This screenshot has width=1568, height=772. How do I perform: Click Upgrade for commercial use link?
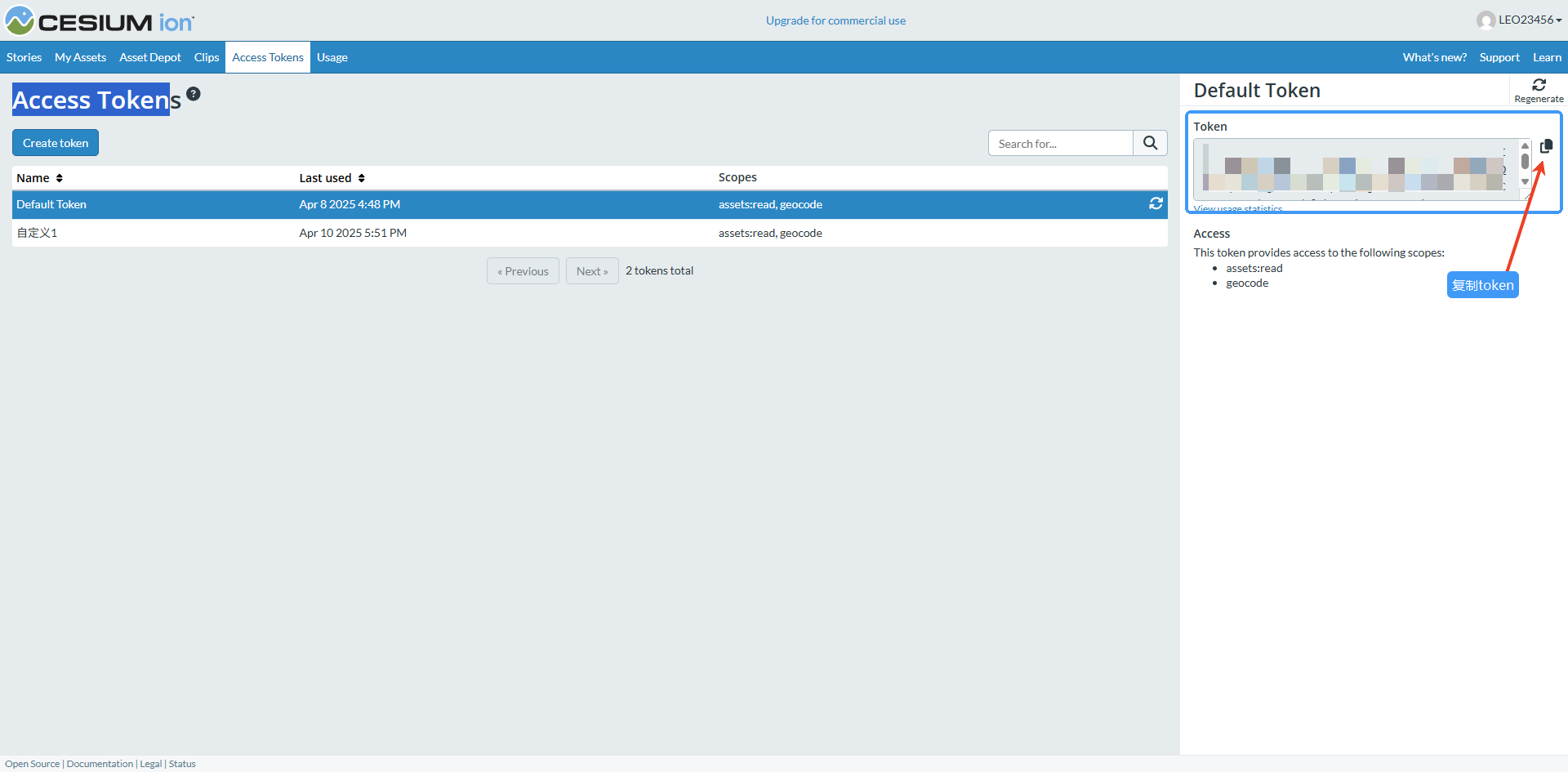coord(835,20)
